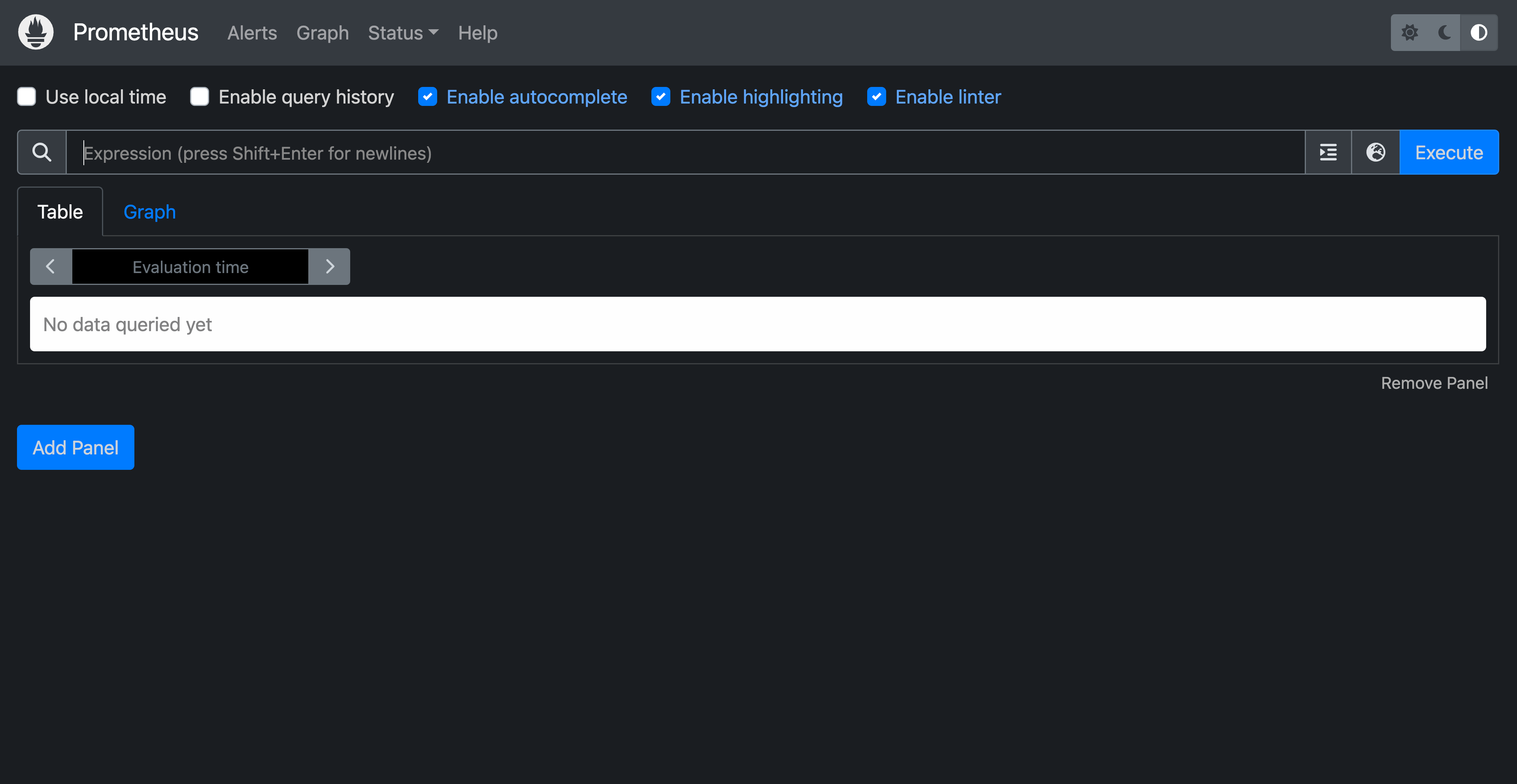
Task: Click the format expression icon beside Execute
Action: click(1328, 152)
